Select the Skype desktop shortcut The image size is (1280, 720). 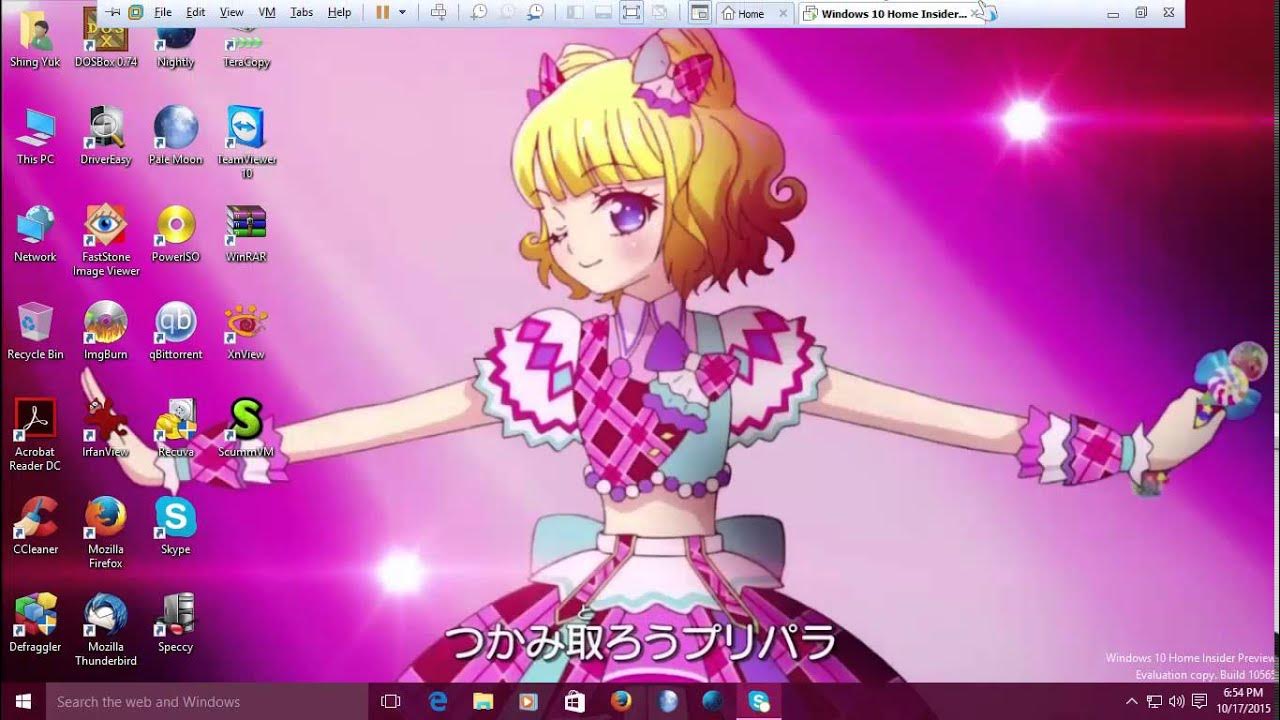coord(175,526)
